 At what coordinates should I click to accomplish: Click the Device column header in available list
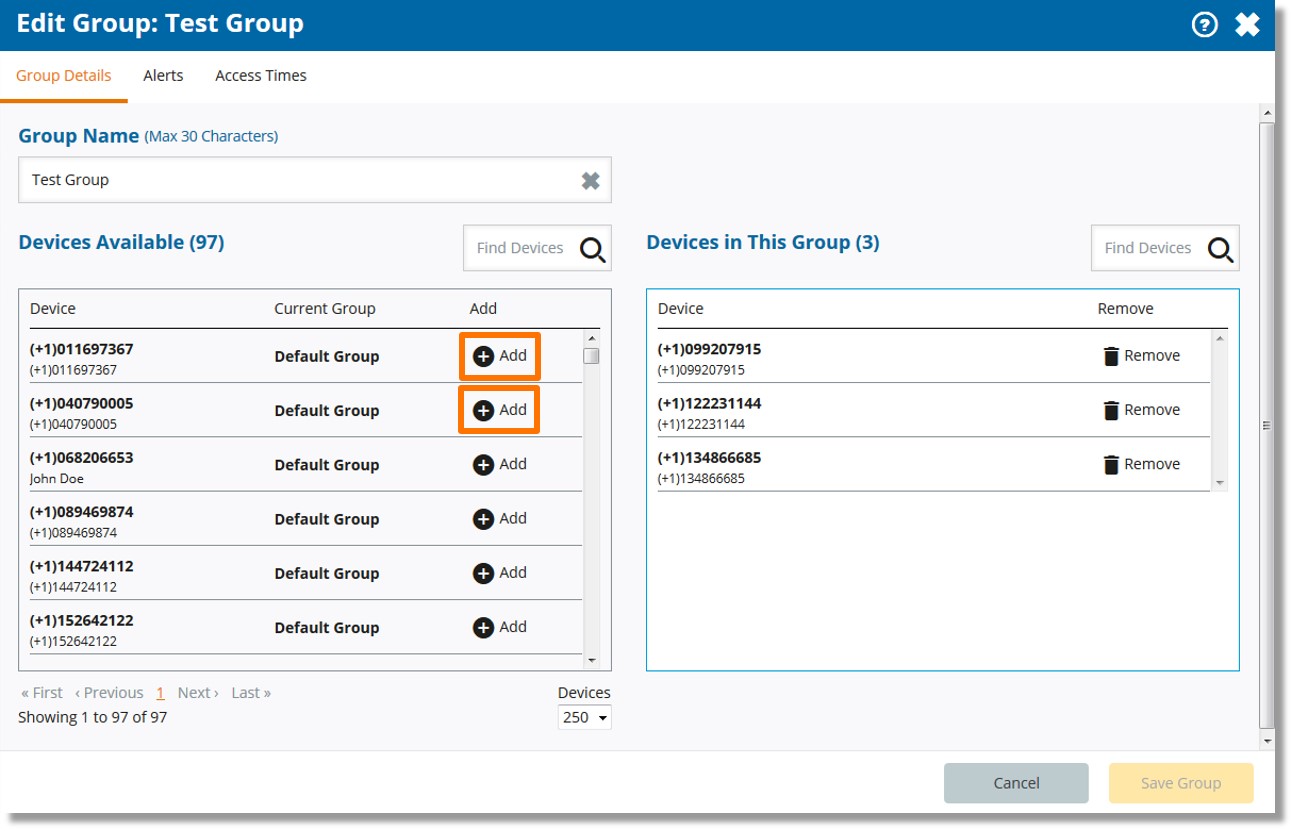point(53,309)
